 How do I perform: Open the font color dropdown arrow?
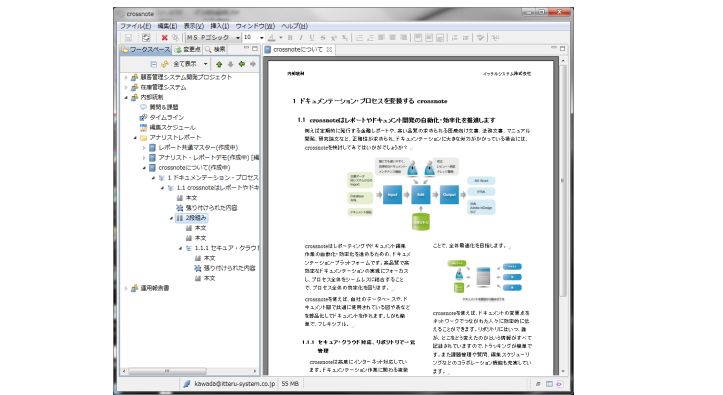point(280,38)
